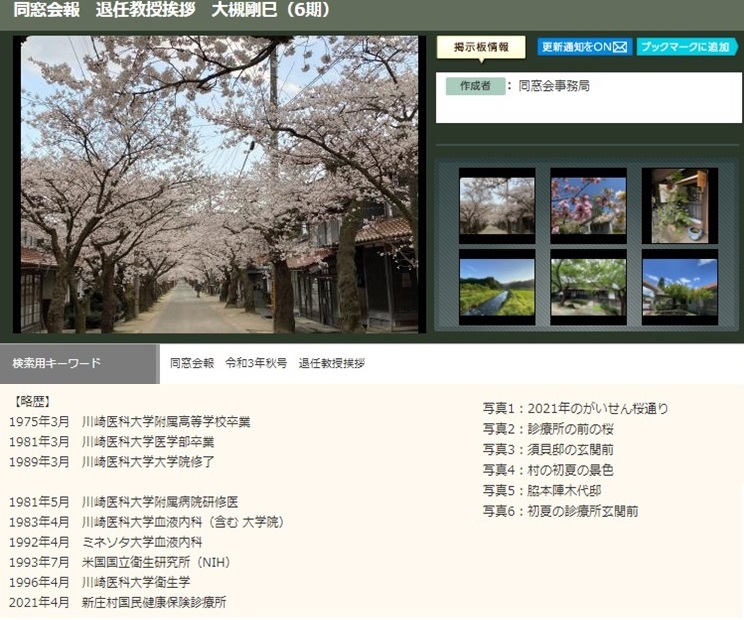Click line 1983年4月 川崎医科大学血液内科
The image size is (744, 620).
click(147, 522)
